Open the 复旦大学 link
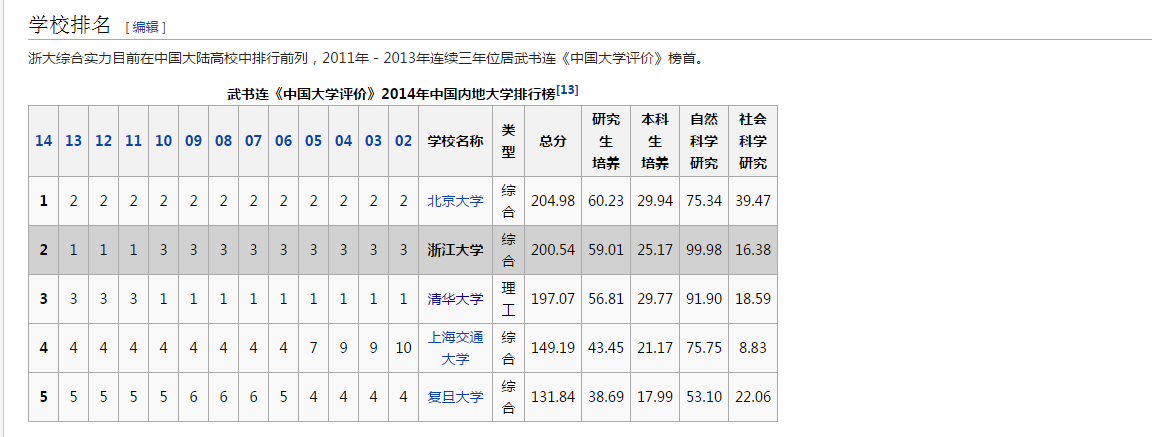The width and height of the screenshot is (1159, 437). pos(455,397)
